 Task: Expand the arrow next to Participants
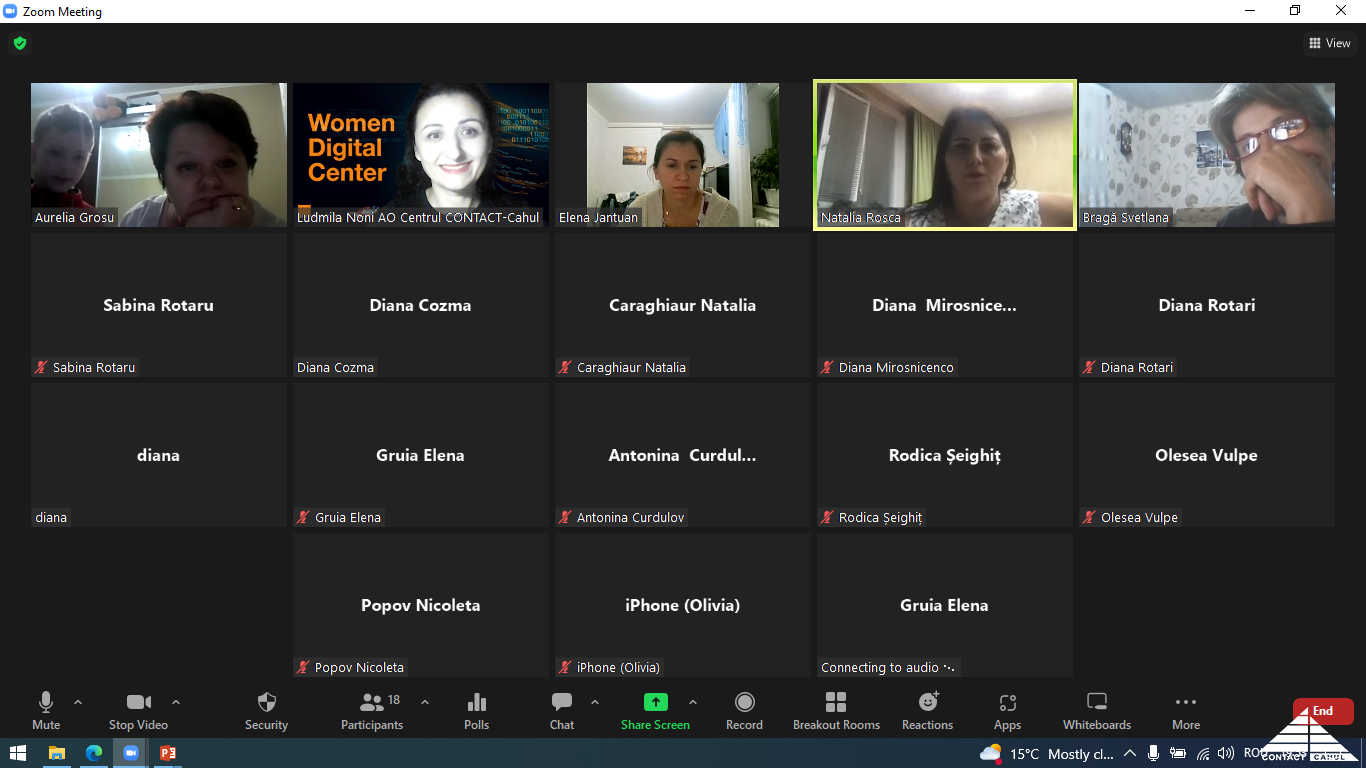point(424,702)
